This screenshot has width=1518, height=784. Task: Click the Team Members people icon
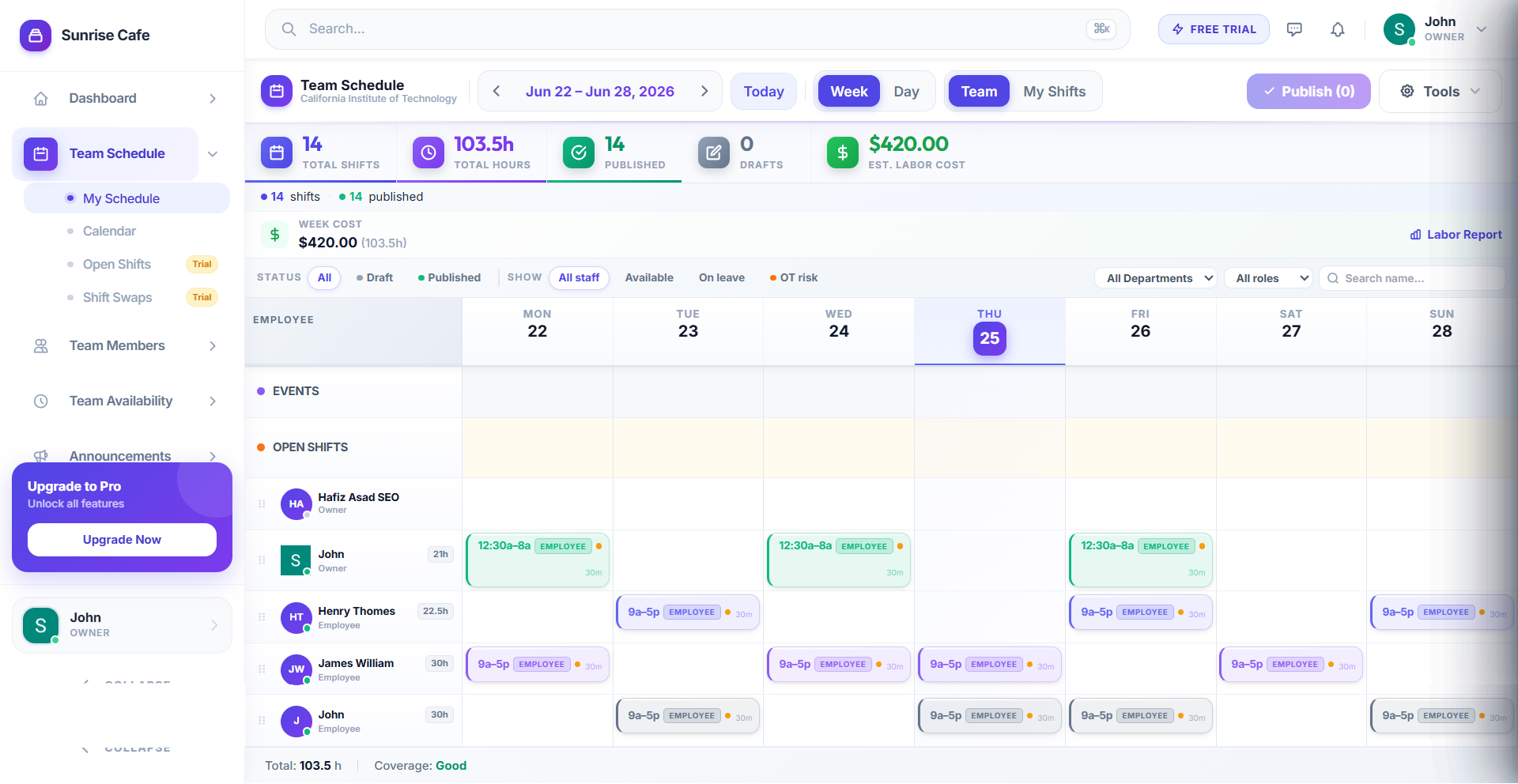[x=41, y=346]
